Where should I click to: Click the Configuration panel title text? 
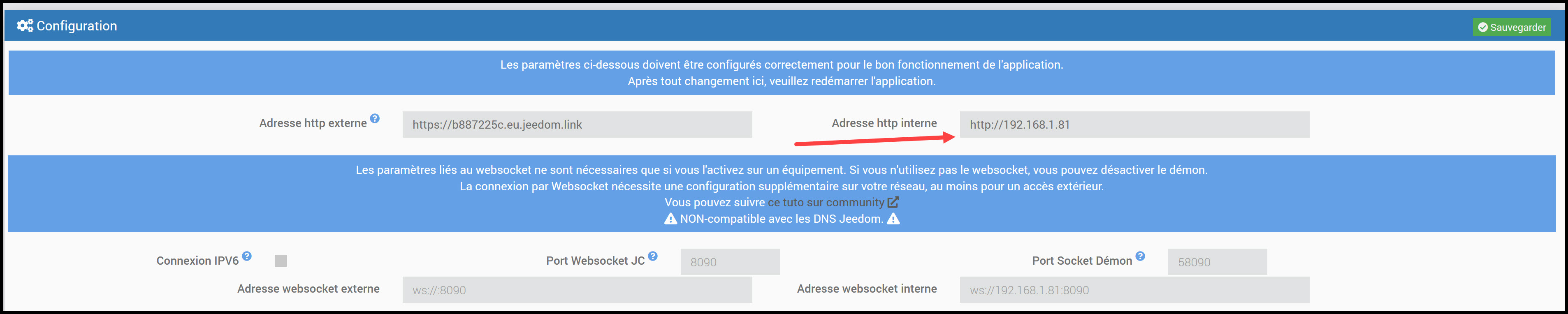pos(77,25)
